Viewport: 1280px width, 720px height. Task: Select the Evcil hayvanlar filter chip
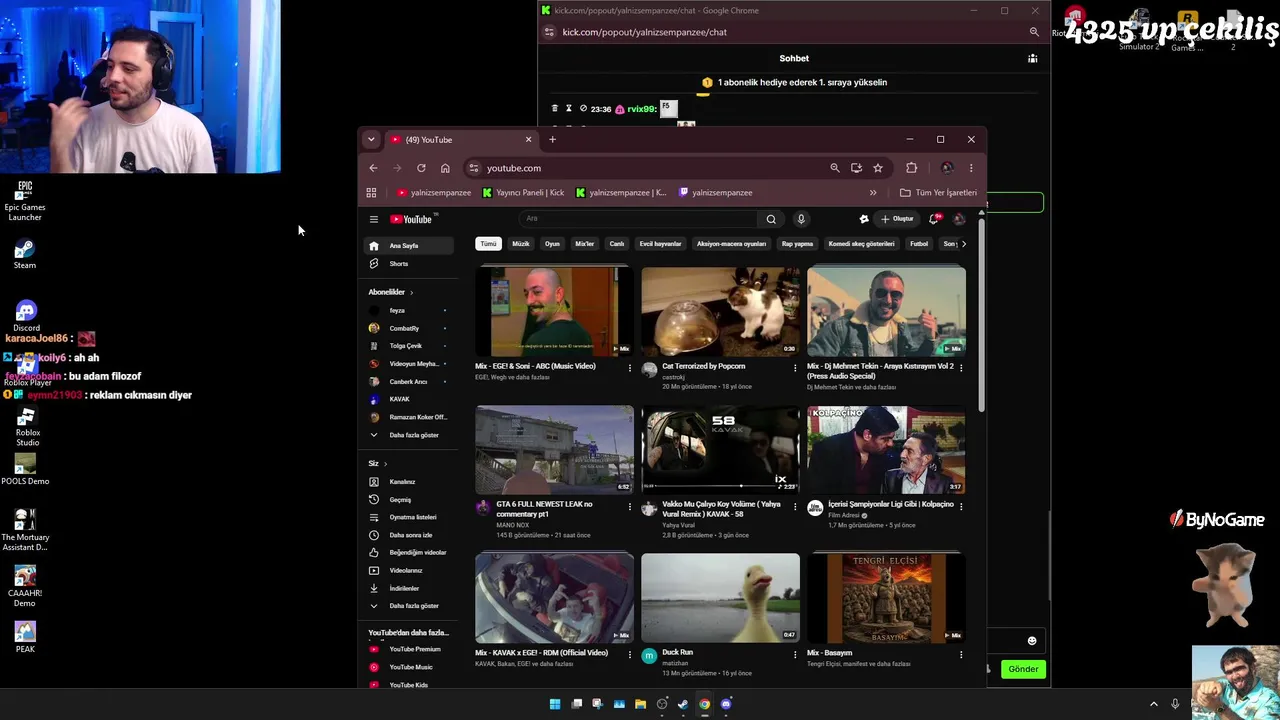(x=660, y=244)
